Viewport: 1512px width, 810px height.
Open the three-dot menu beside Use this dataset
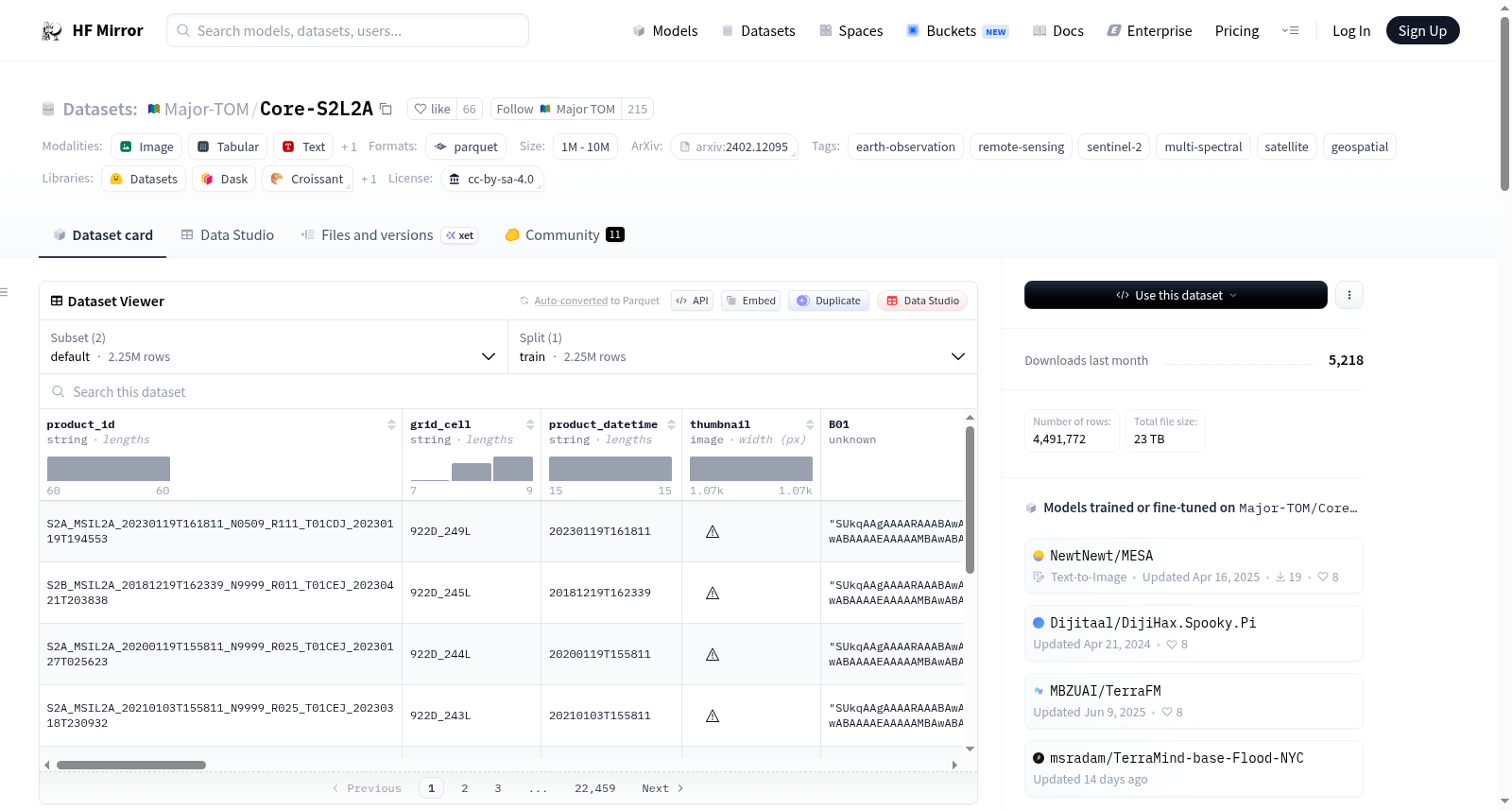pos(1349,295)
